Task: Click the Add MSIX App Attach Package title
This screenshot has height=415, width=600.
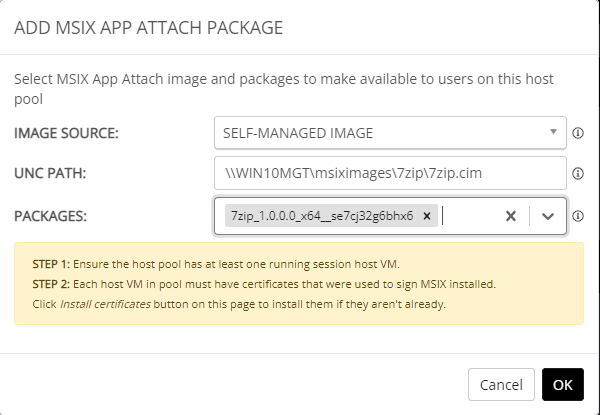Action: [x=148, y=28]
